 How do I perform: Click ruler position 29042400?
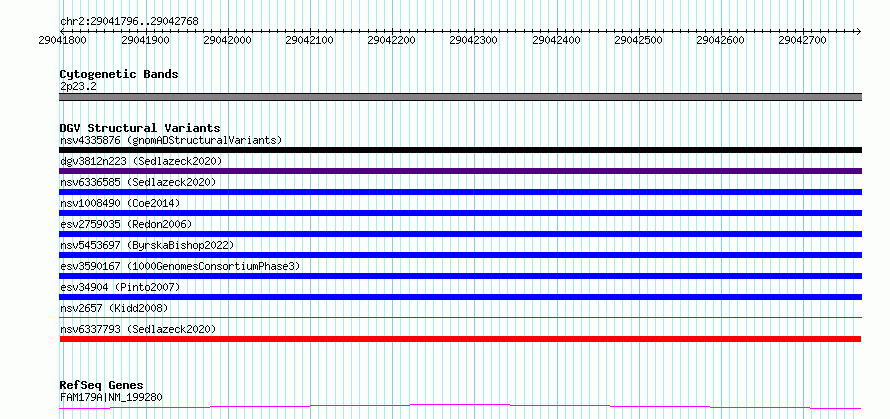point(557,40)
